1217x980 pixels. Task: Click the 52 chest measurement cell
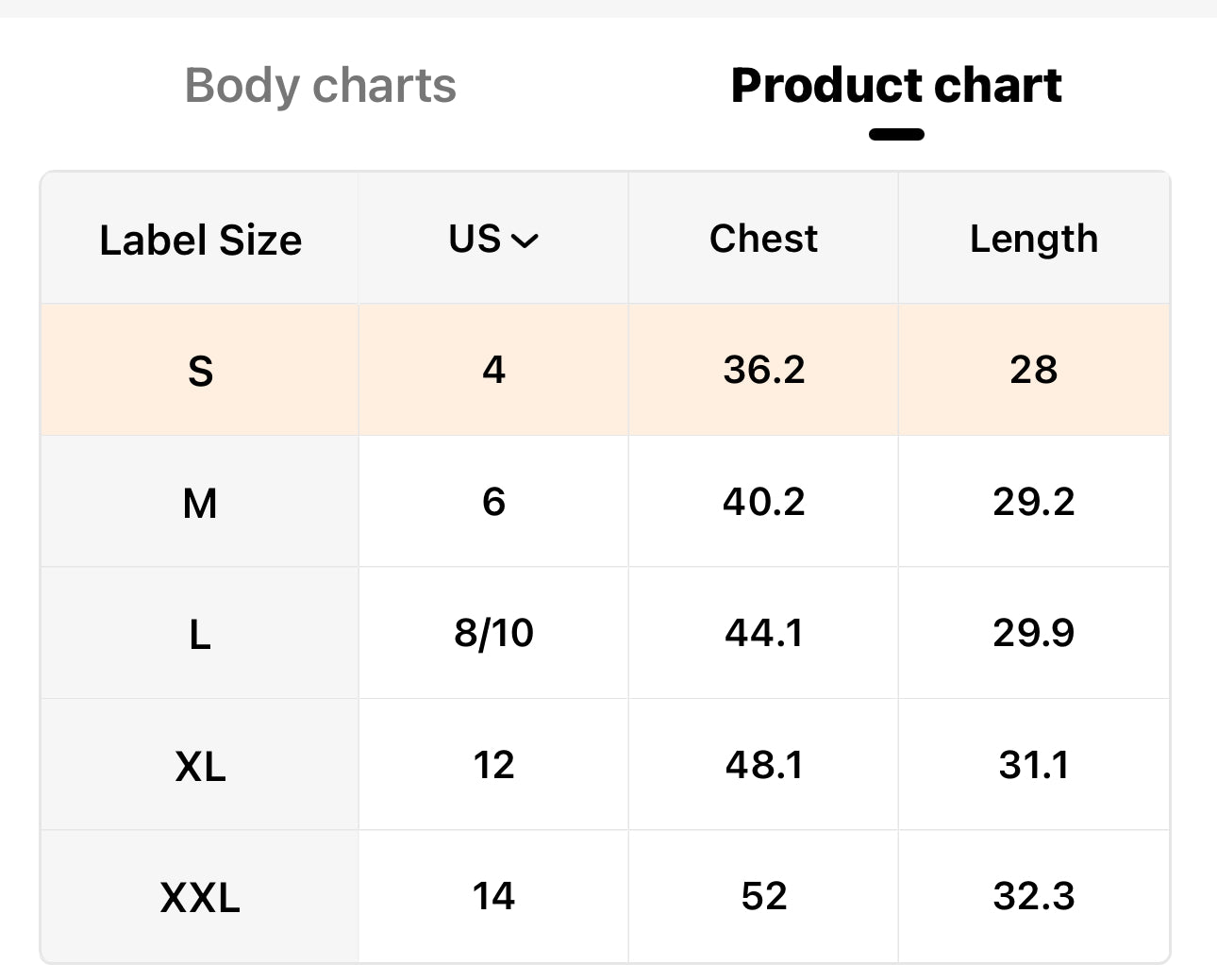(763, 896)
